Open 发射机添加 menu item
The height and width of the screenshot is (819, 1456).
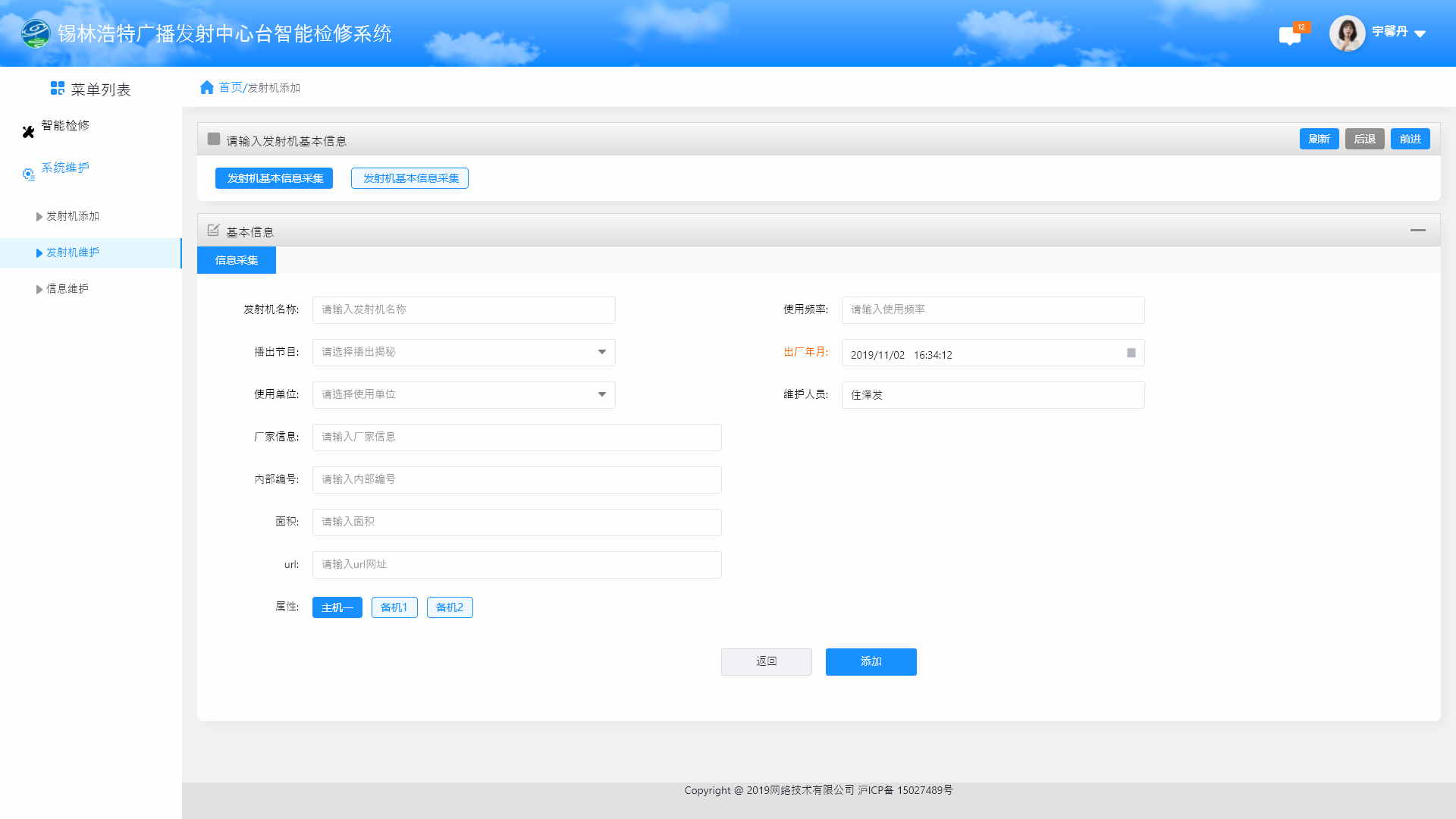click(72, 216)
